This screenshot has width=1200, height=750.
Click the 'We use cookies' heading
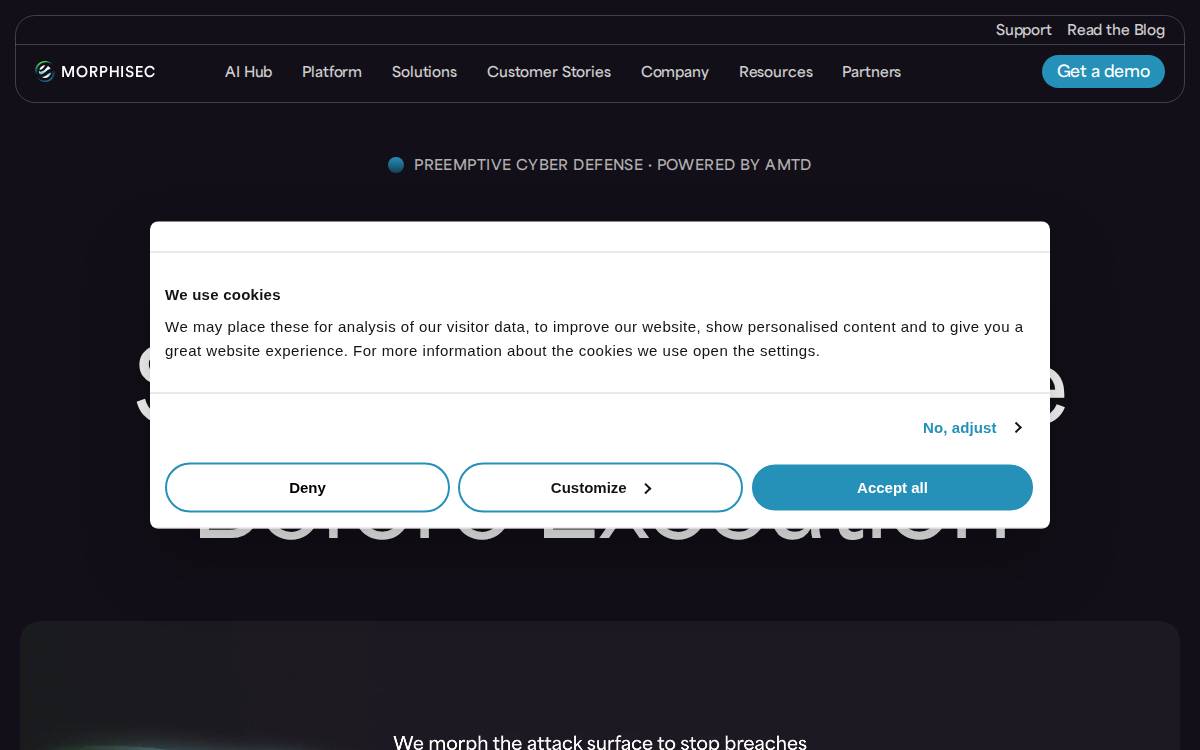223,295
